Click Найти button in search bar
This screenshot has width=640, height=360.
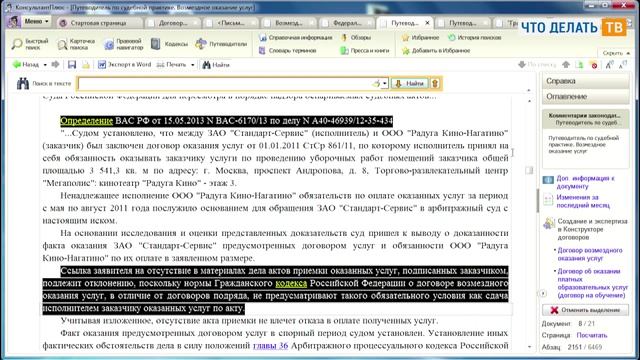click(x=410, y=83)
